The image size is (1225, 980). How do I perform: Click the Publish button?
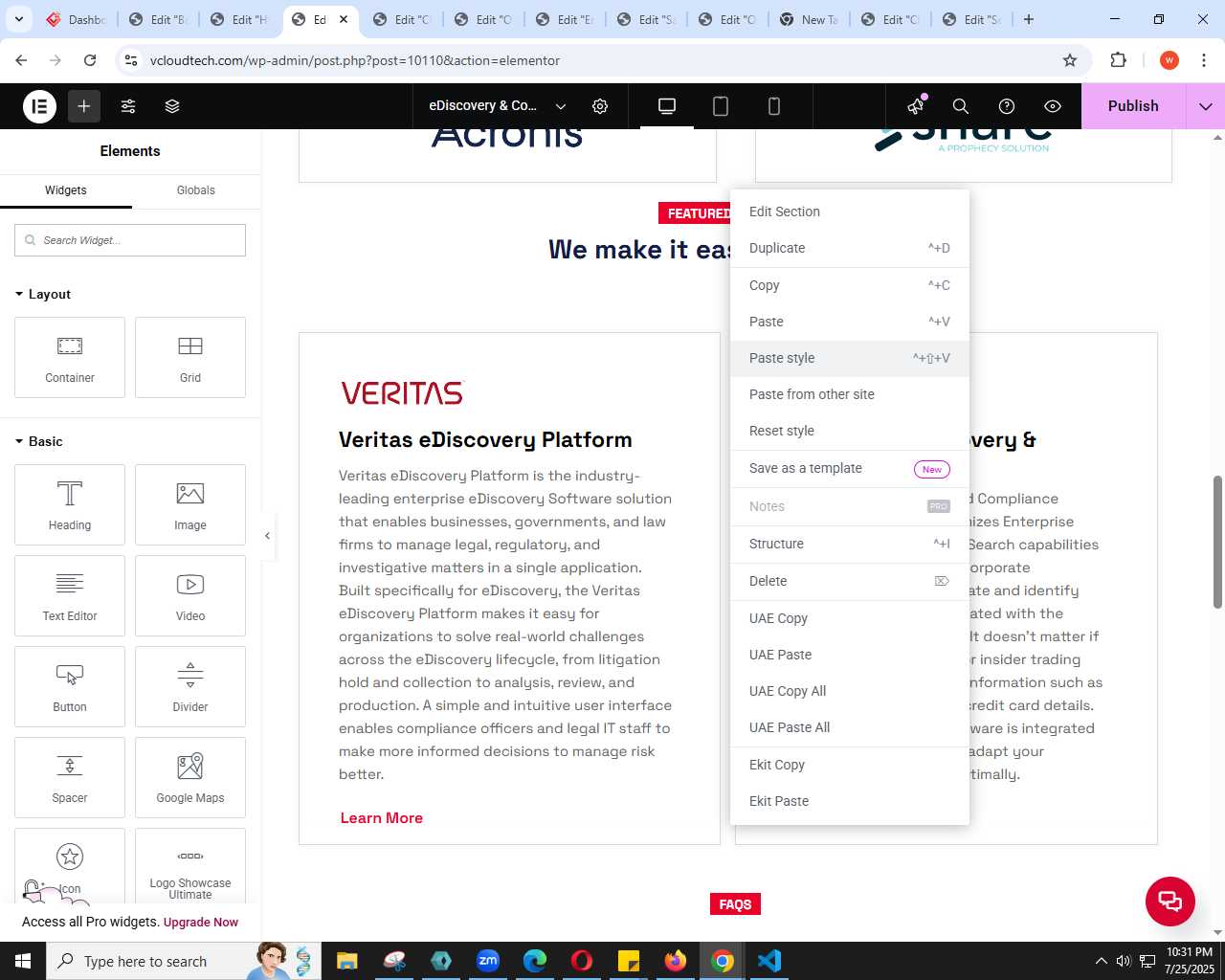(x=1133, y=106)
